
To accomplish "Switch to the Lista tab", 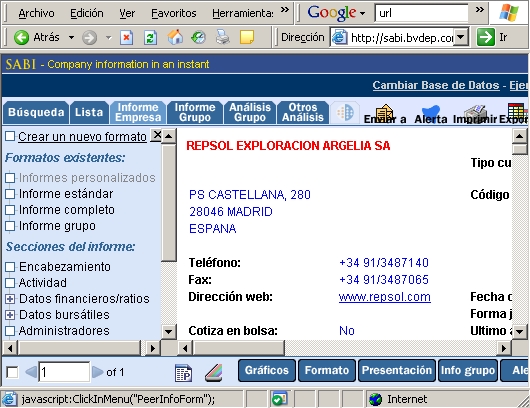I will coord(89,112).
